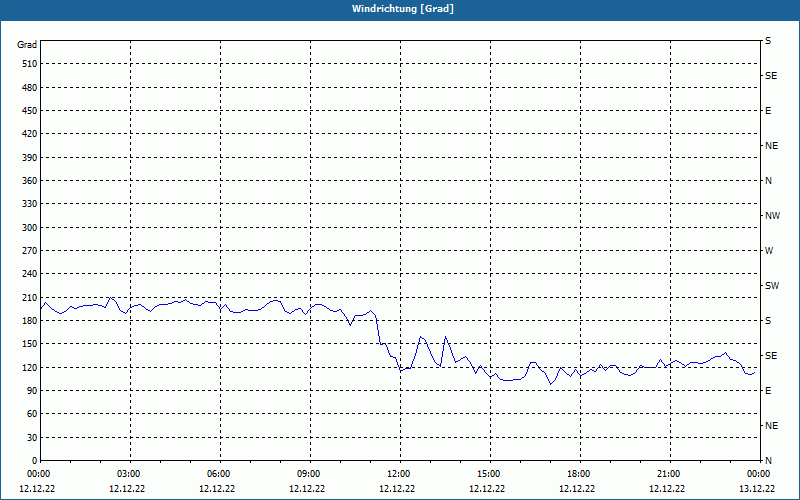Click the 150 y-axis label
The width and height of the screenshot is (800, 500).
(x=29, y=344)
